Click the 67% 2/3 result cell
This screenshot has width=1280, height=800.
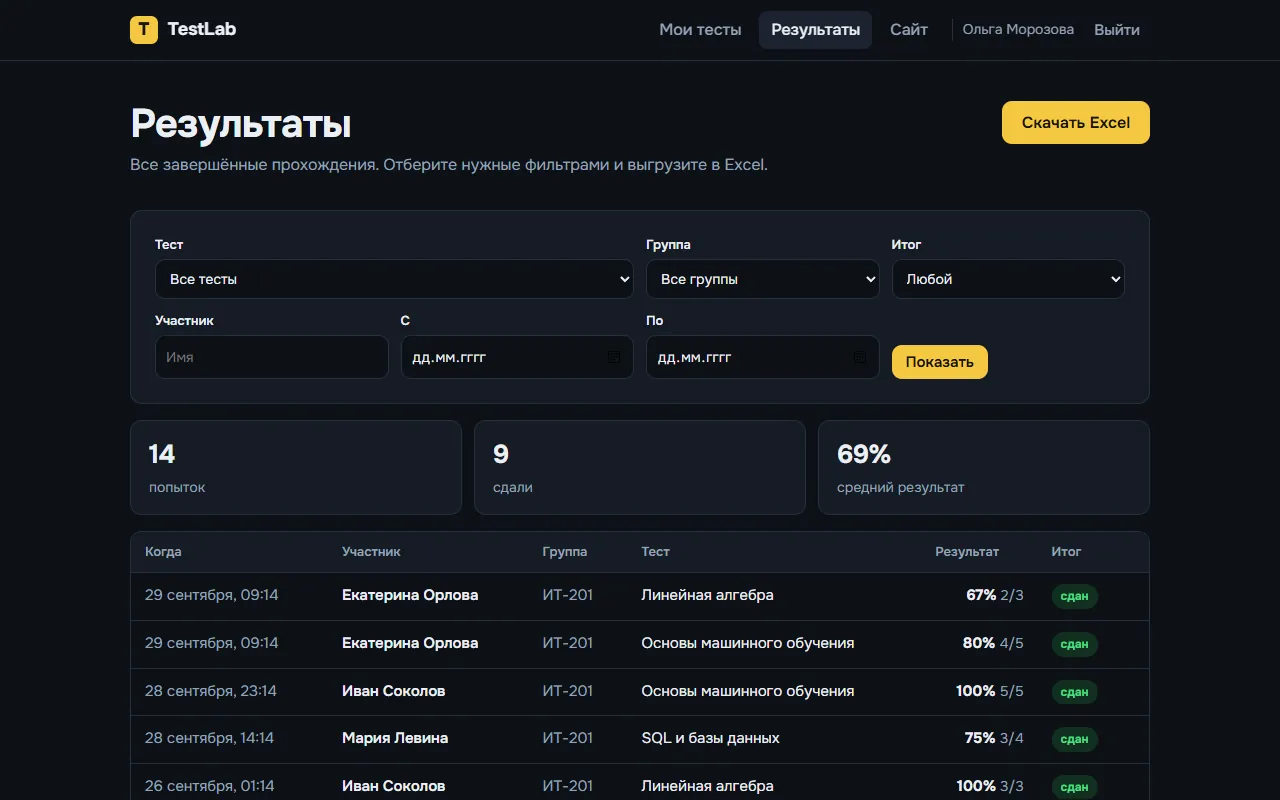(x=995, y=595)
